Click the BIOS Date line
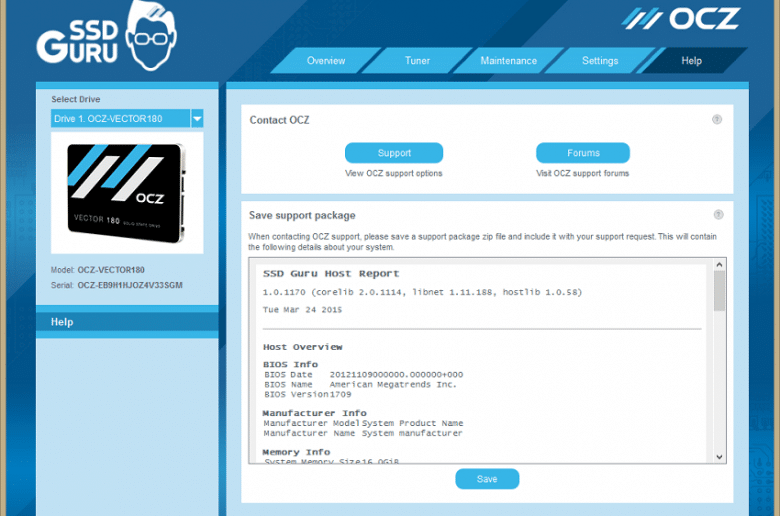 pos(364,374)
